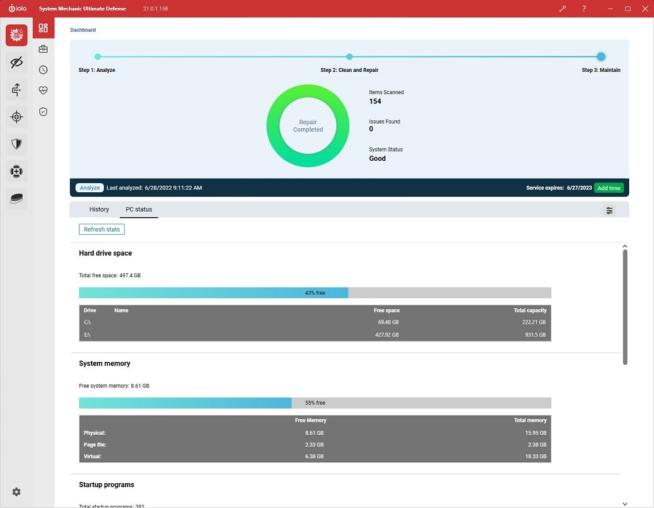Open the toolbox briefcase icon in submenu

pyautogui.click(x=43, y=49)
